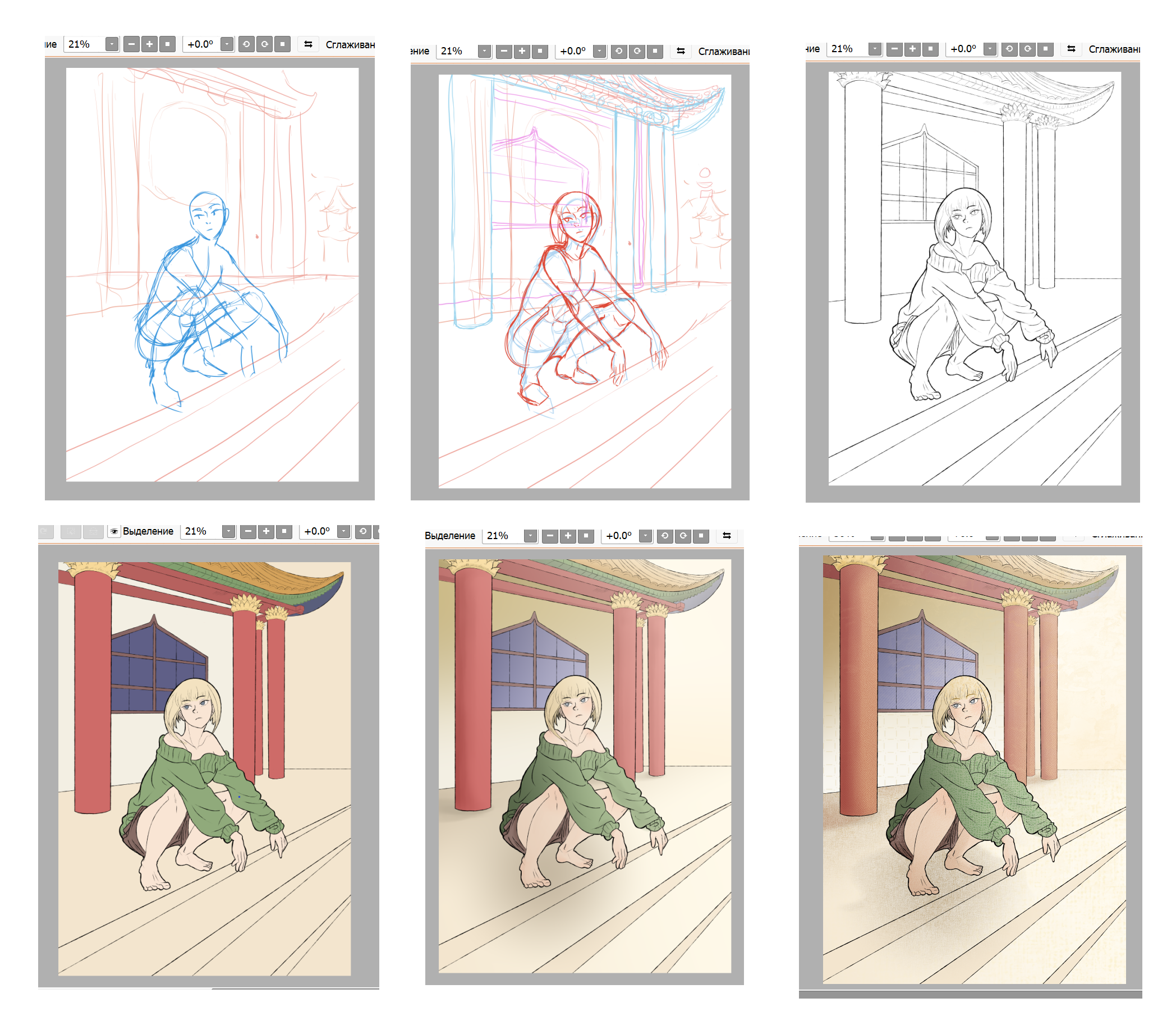
Task: Rotate view clockwise above line-art panel
Action: click(x=1027, y=49)
